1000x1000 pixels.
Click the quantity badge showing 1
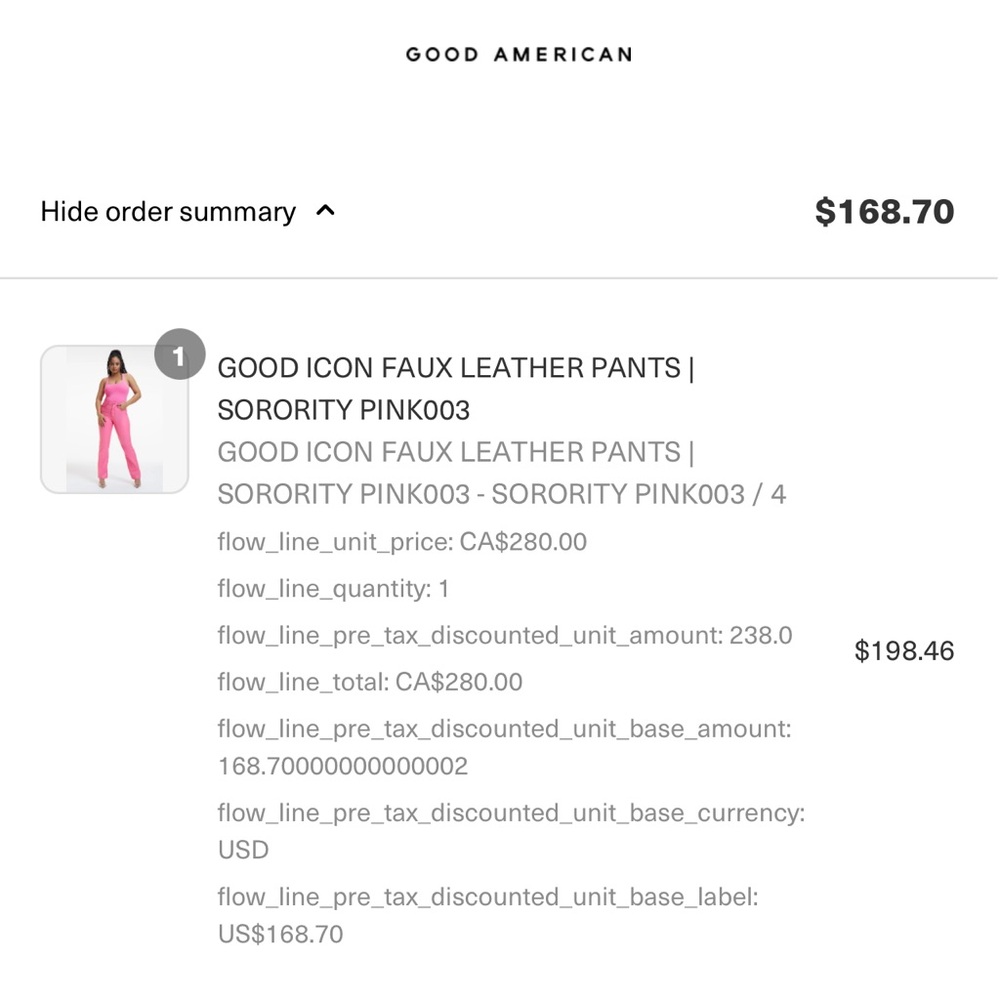click(x=181, y=352)
